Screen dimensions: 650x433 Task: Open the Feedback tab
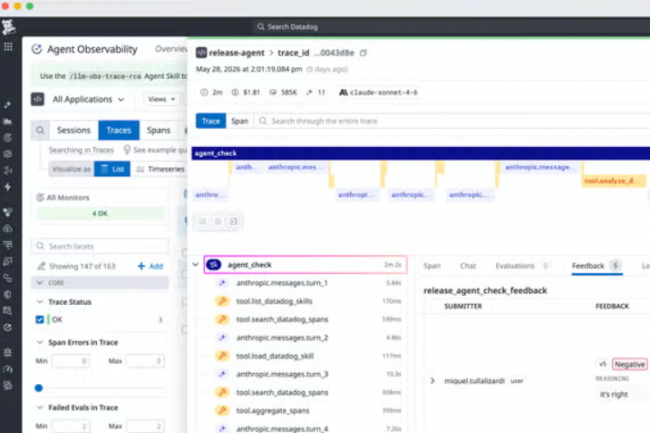click(597, 266)
